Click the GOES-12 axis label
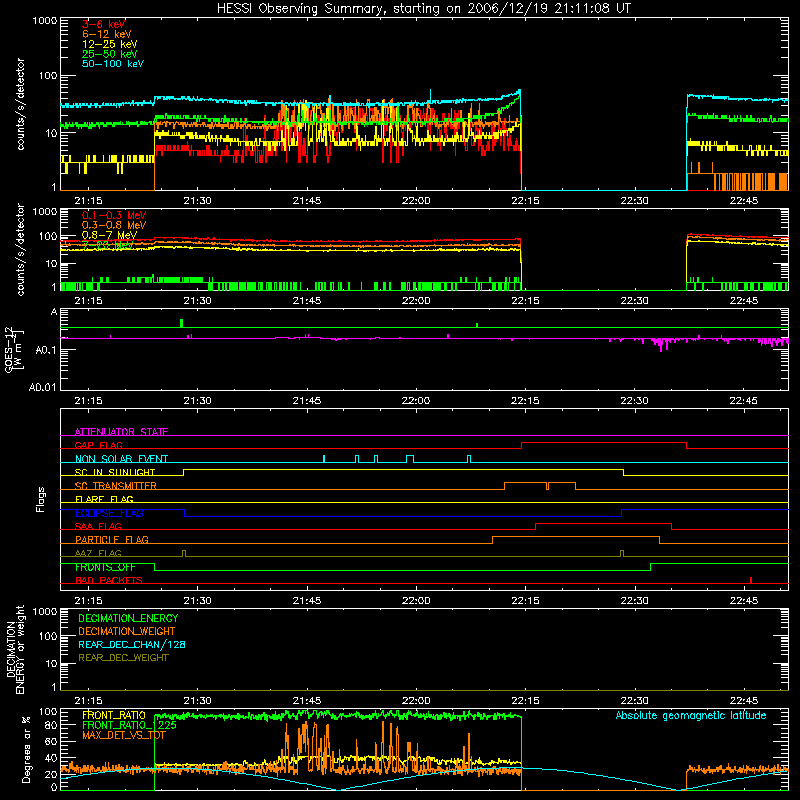This screenshot has height=800, width=800. [x=13, y=349]
